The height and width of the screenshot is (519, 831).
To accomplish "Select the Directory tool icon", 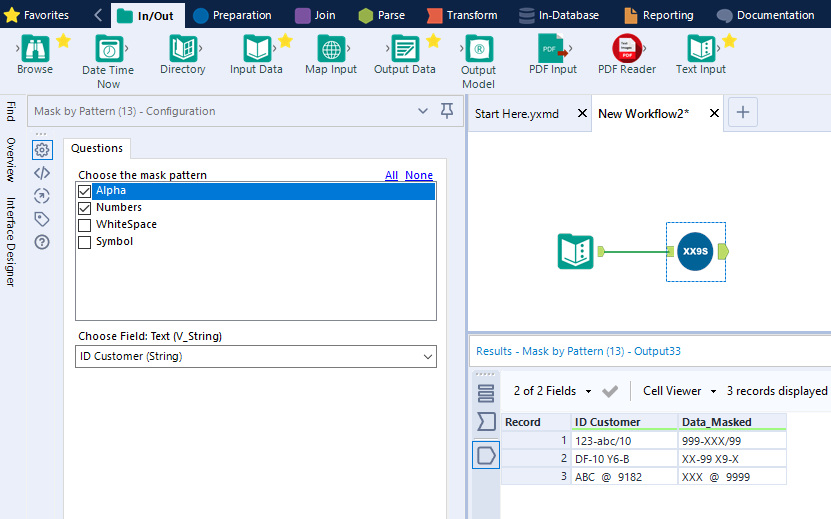I will pos(183,49).
